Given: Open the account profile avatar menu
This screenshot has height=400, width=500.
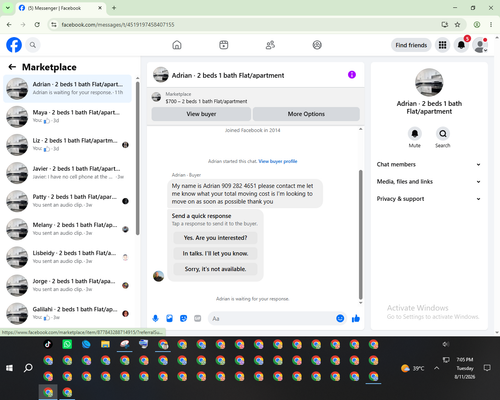Looking at the screenshot, I should [x=480, y=45].
